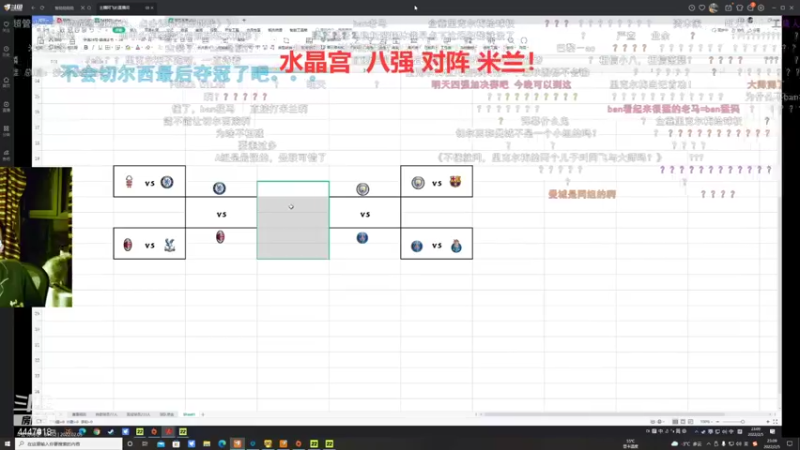Select the Barcelona logo in the bracket
Screen dimensions: 800x450
455,182
